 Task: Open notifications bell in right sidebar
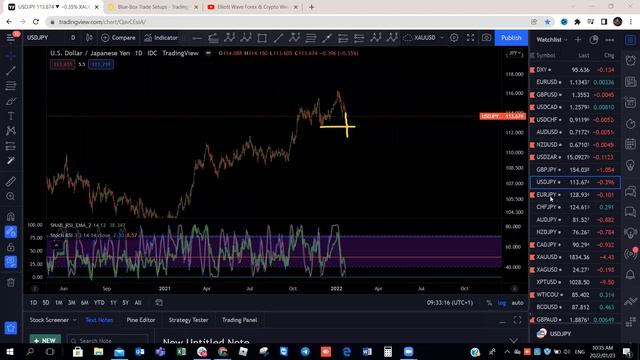point(631,274)
